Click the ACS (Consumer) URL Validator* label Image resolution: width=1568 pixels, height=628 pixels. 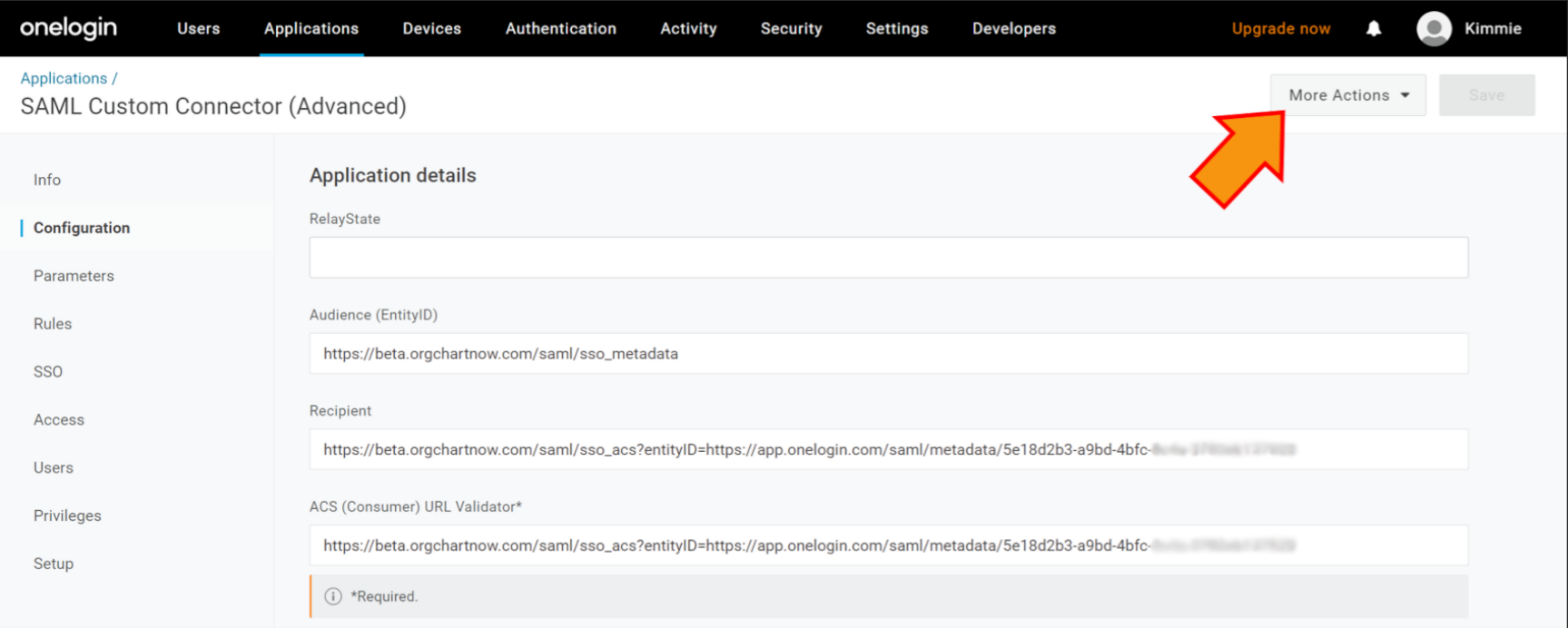(x=416, y=506)
